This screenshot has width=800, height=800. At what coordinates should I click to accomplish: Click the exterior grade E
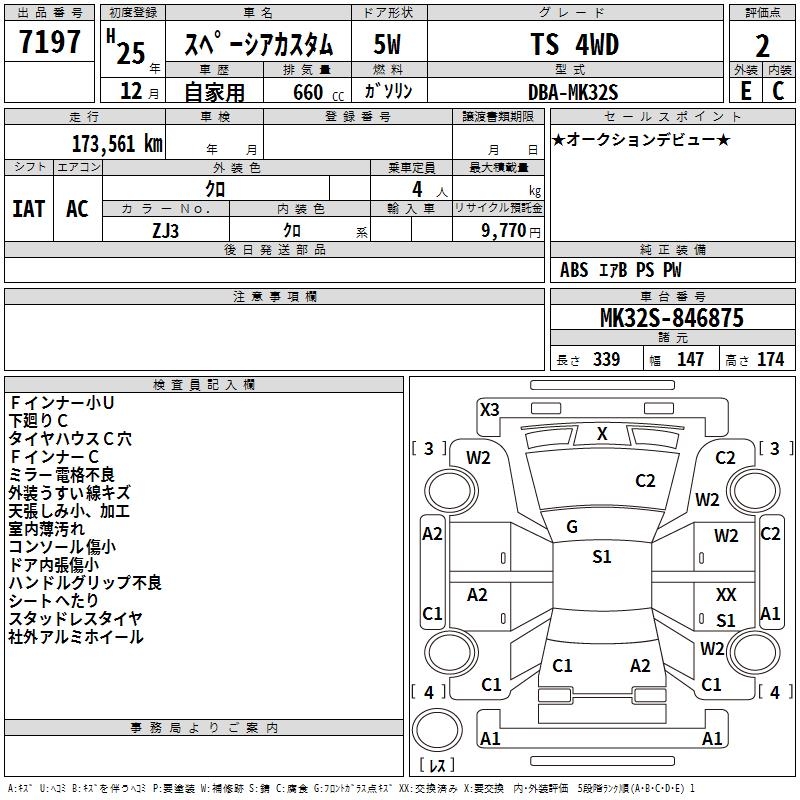pos(746,91)
